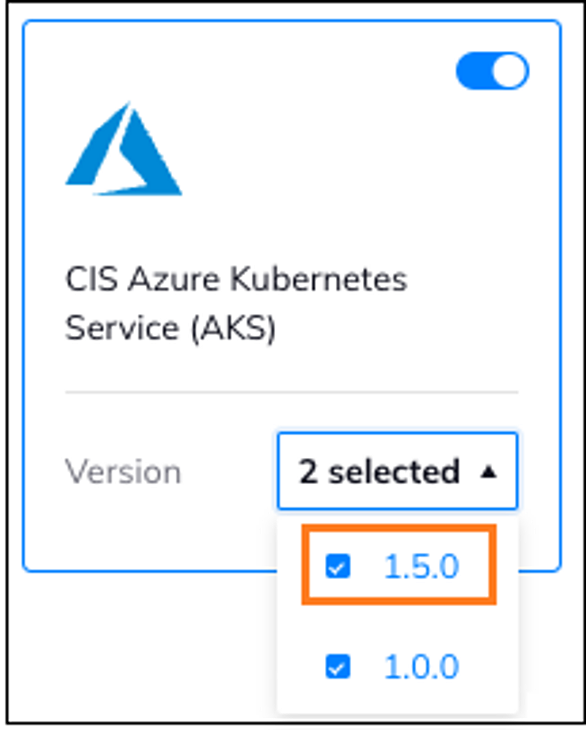Disable the CIS Azure Kubernetes Service toggle
Viewport: 586px width, 730px height.
point(492,71)
